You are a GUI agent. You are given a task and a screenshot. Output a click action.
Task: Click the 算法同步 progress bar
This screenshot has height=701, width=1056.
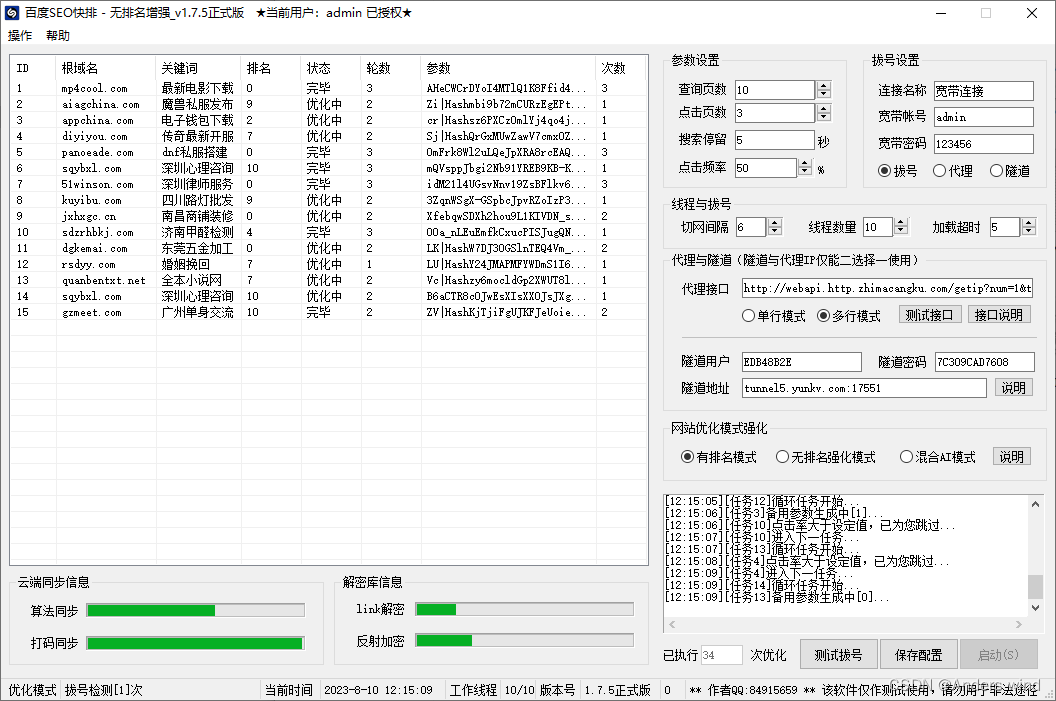click(196, 610)
